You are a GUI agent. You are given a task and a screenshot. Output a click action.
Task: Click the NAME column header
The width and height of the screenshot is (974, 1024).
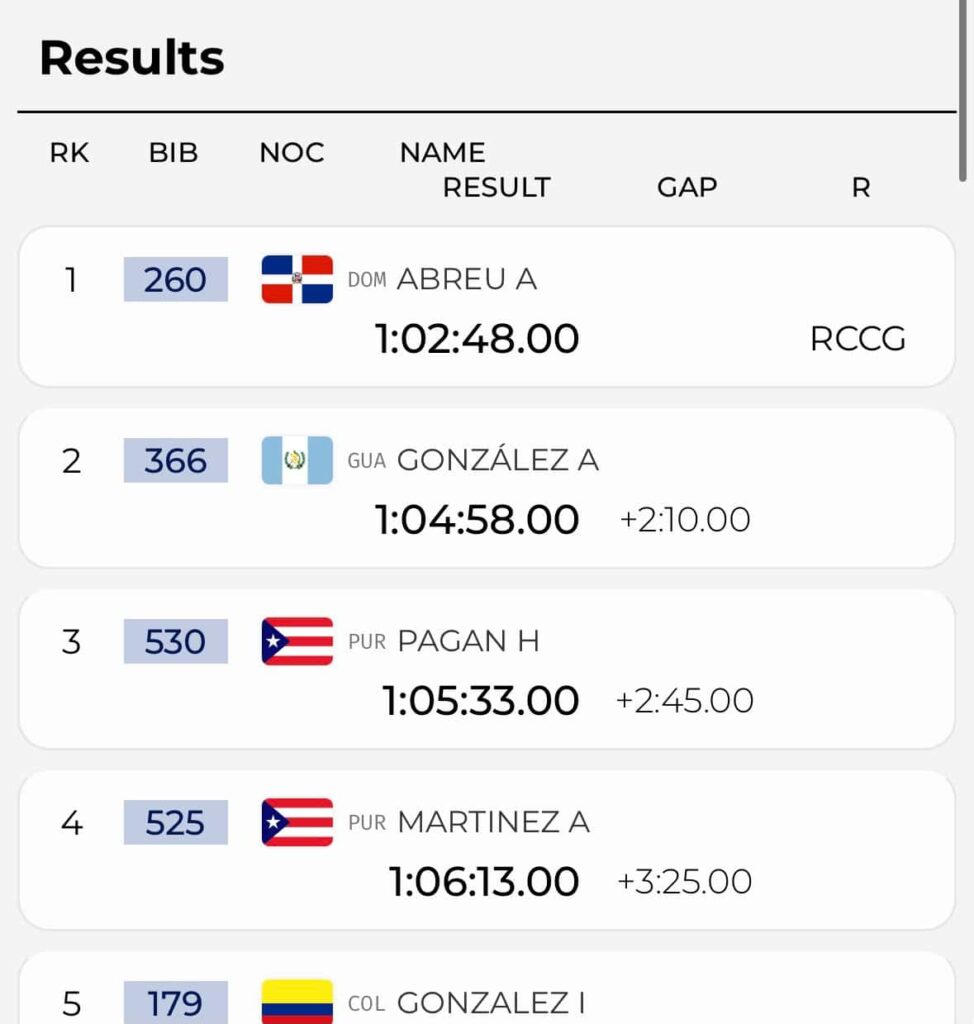(x=442, y=153)
